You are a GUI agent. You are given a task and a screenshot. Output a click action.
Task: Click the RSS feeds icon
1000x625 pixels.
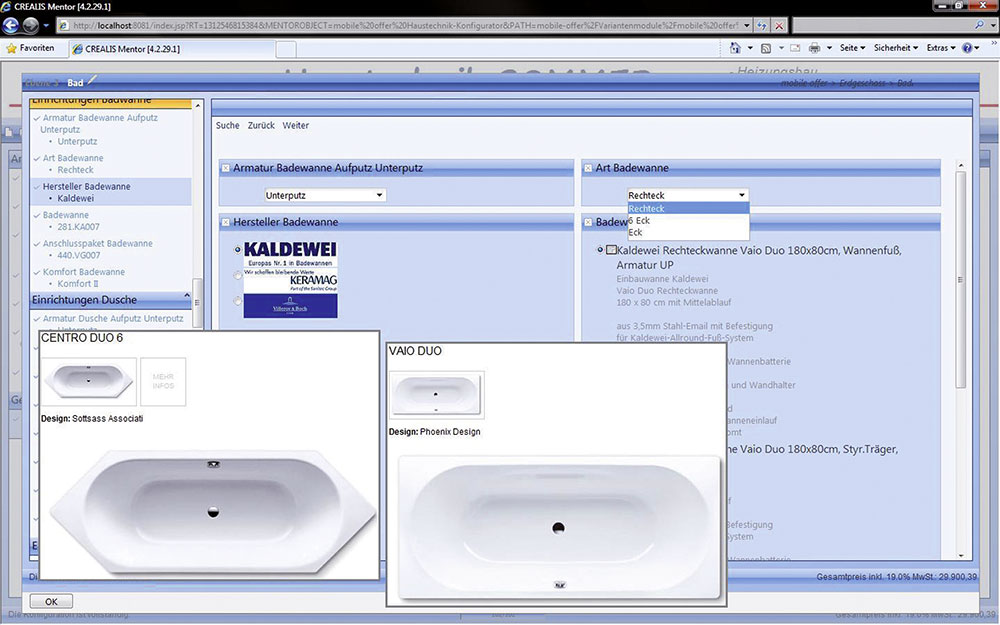coord(766,48)
